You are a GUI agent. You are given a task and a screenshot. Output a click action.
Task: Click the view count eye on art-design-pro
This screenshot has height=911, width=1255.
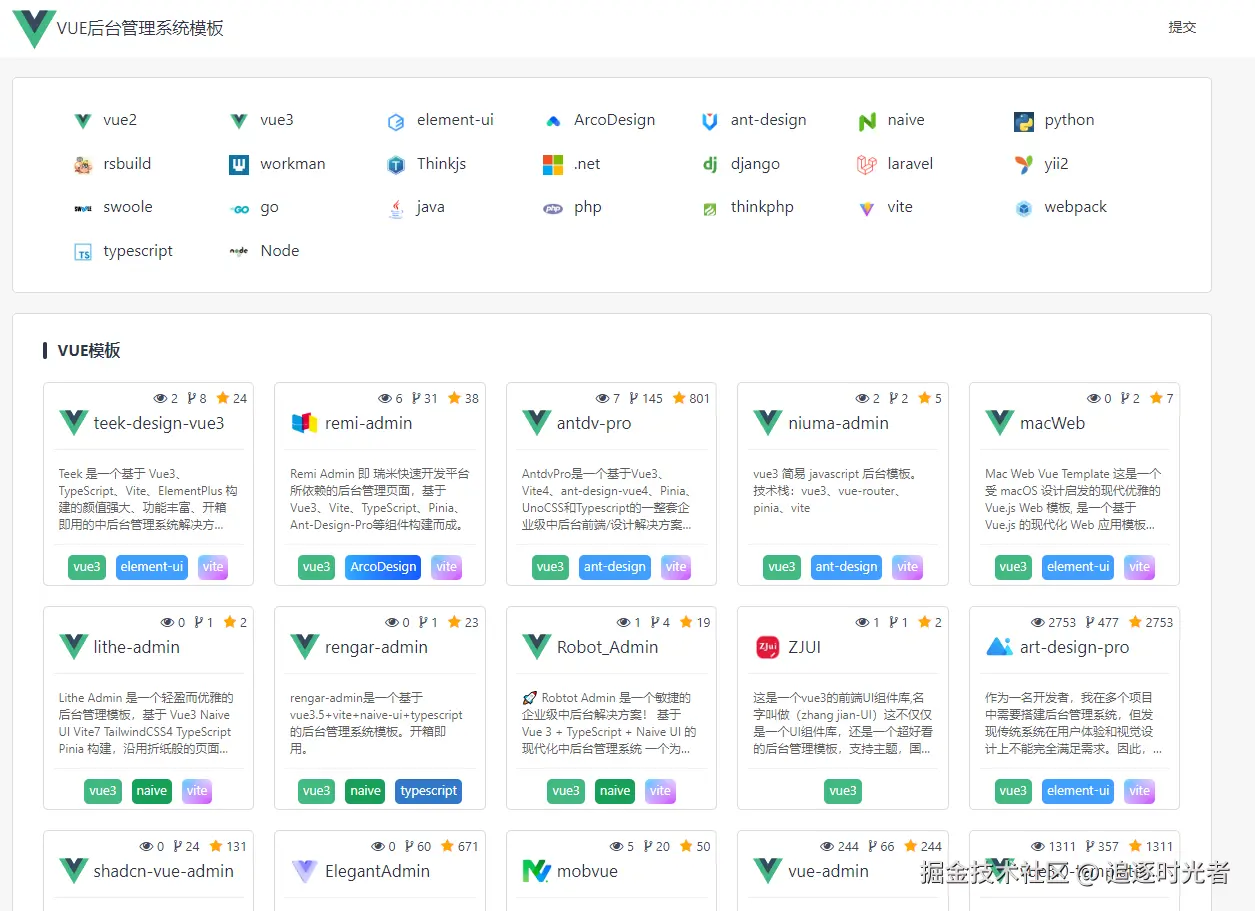(1038, 622)
